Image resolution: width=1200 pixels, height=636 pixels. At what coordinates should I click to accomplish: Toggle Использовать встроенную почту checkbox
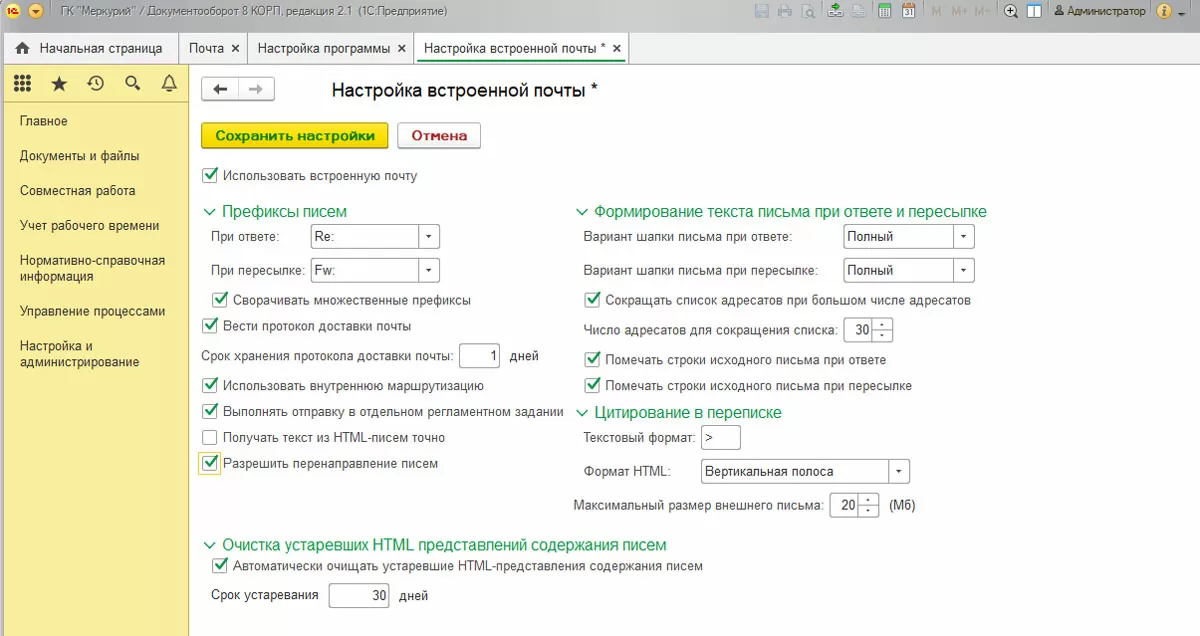tap(210, 175)
